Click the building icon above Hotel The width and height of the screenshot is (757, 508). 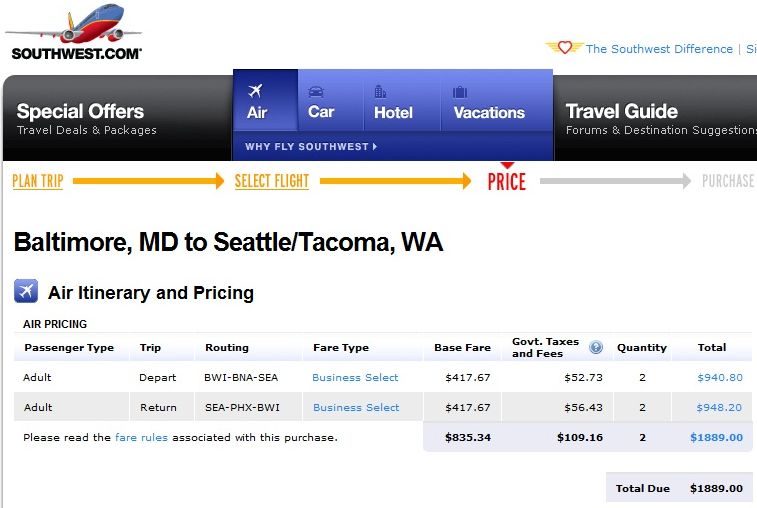point(380,91)
